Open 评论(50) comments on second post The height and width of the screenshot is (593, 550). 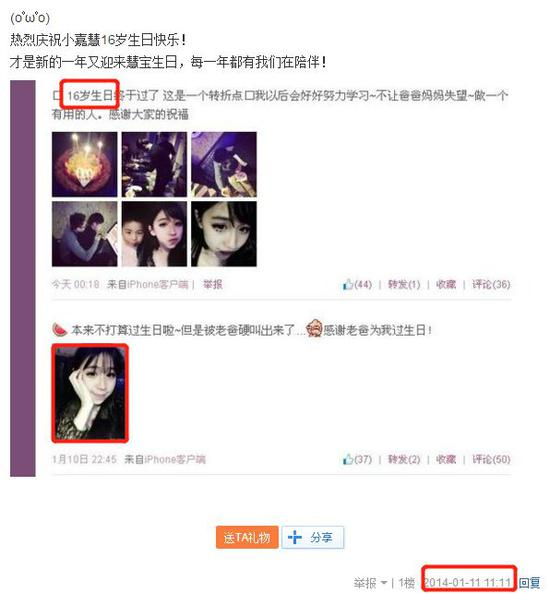coord(491,459)
